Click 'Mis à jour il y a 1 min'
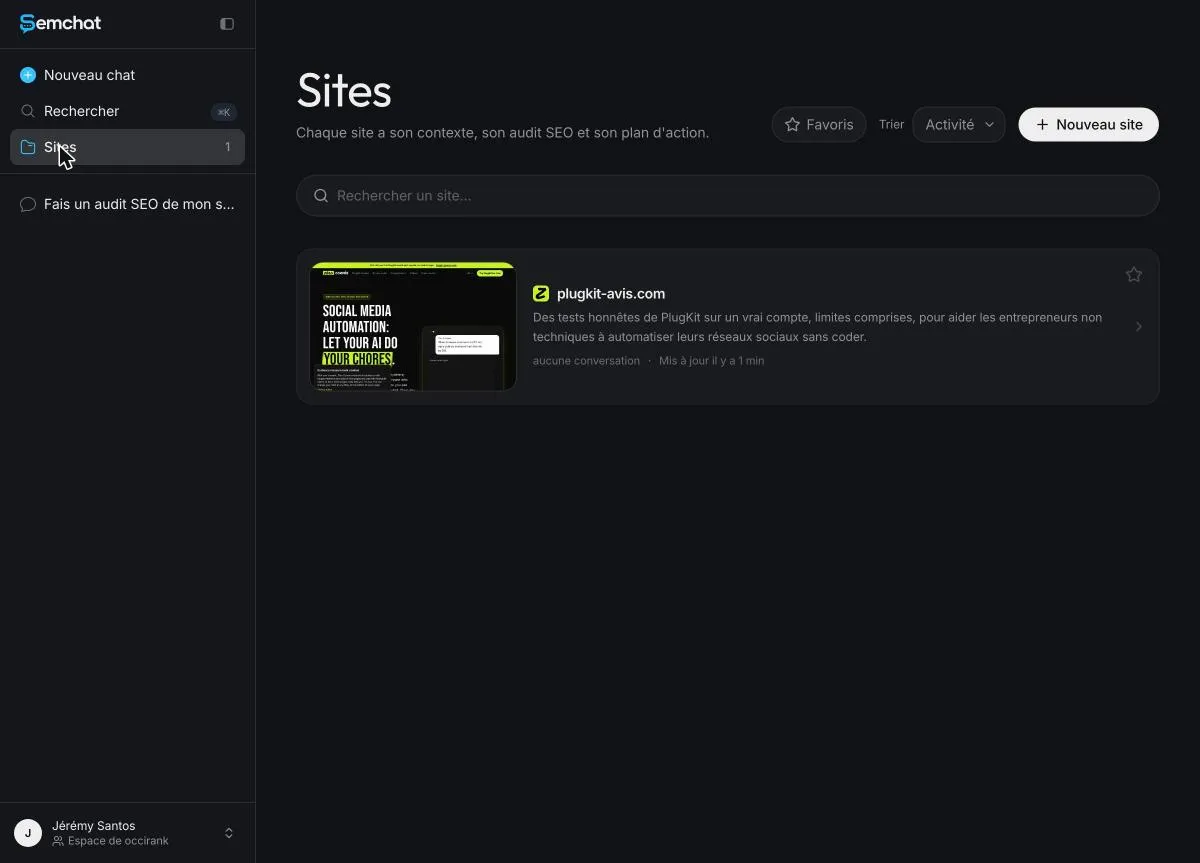1200x863 pixels. (712, 361)
